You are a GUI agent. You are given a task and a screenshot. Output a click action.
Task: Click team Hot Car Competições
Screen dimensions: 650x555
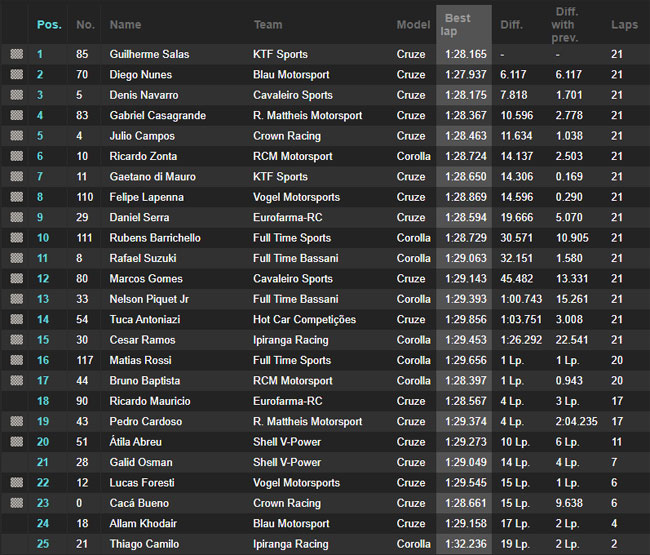[304, 320]
